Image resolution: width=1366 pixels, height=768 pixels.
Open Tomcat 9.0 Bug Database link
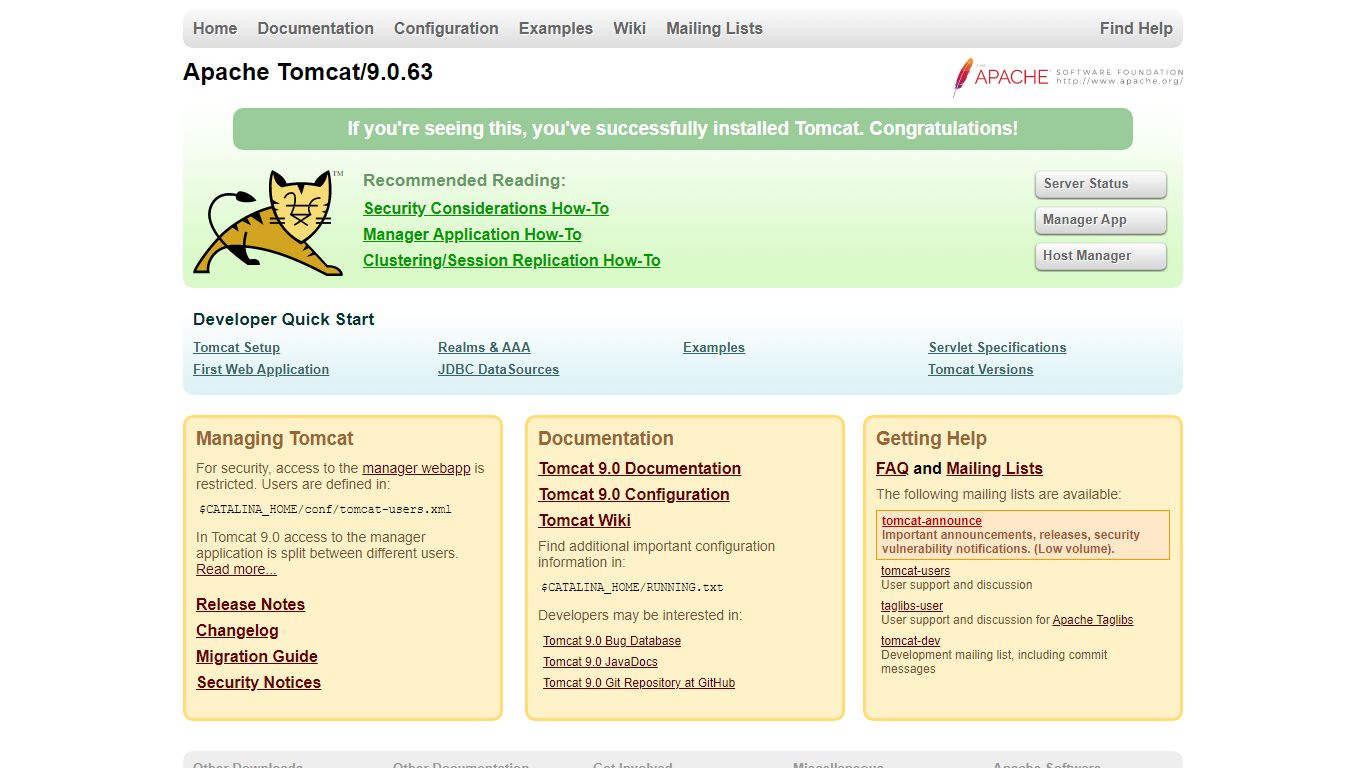point(612,641)
